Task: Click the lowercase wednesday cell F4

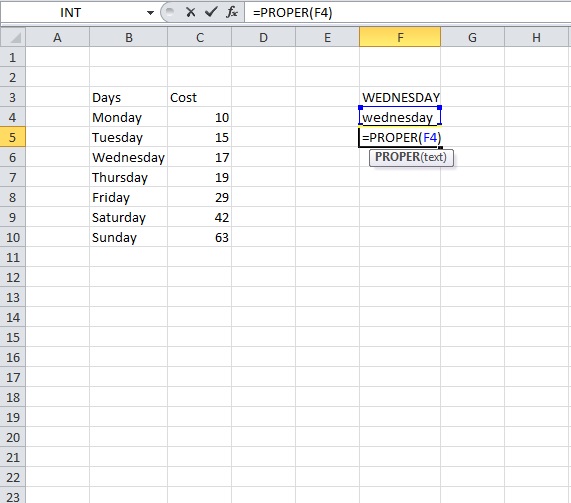Action: click(x=400, y=117)
